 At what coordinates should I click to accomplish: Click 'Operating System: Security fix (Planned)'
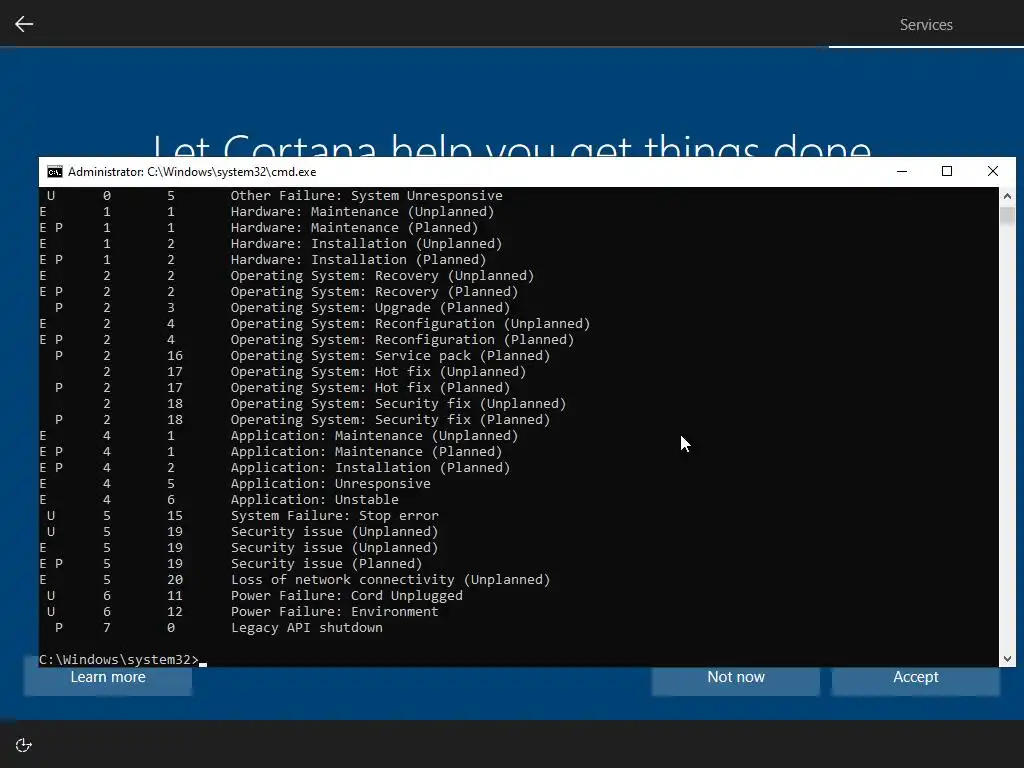pos(390,419)
